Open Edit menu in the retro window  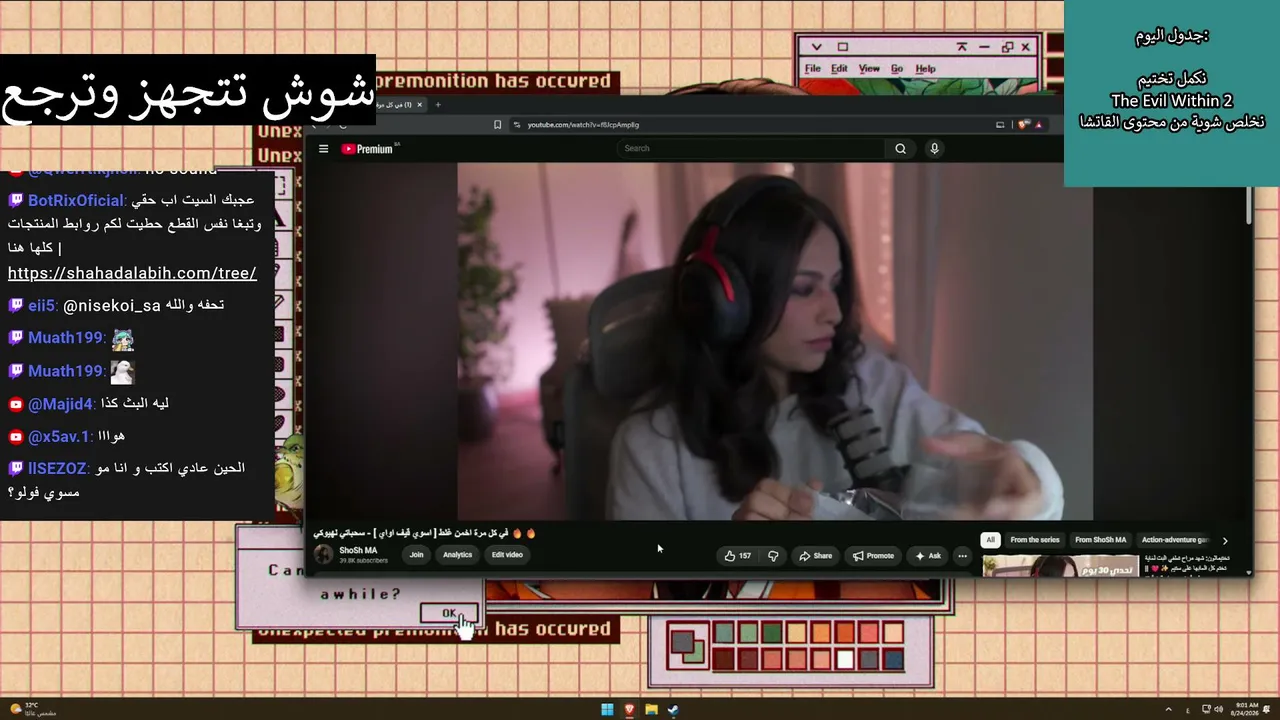point(839,69)
